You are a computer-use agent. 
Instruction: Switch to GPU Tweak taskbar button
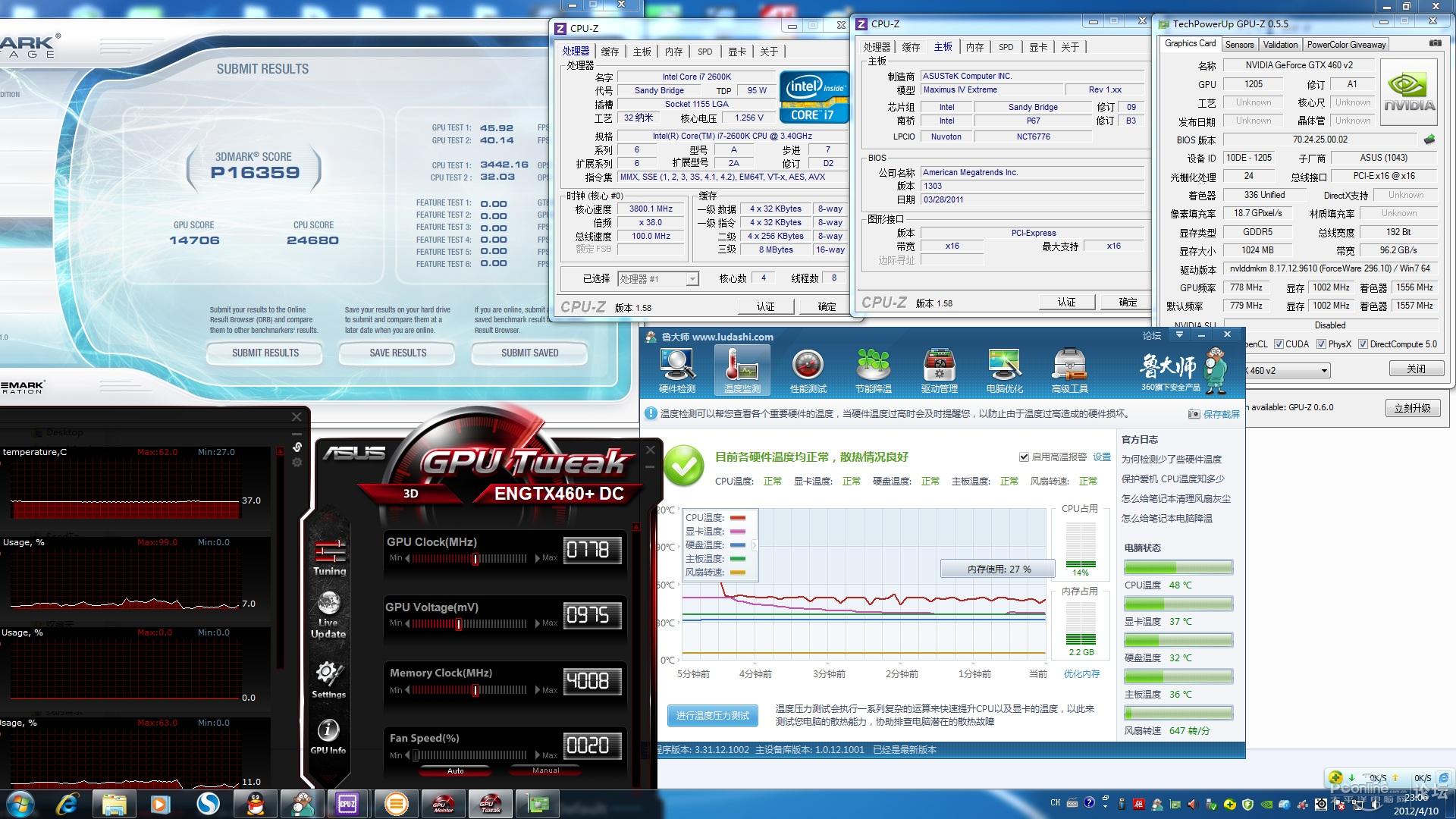490,803
